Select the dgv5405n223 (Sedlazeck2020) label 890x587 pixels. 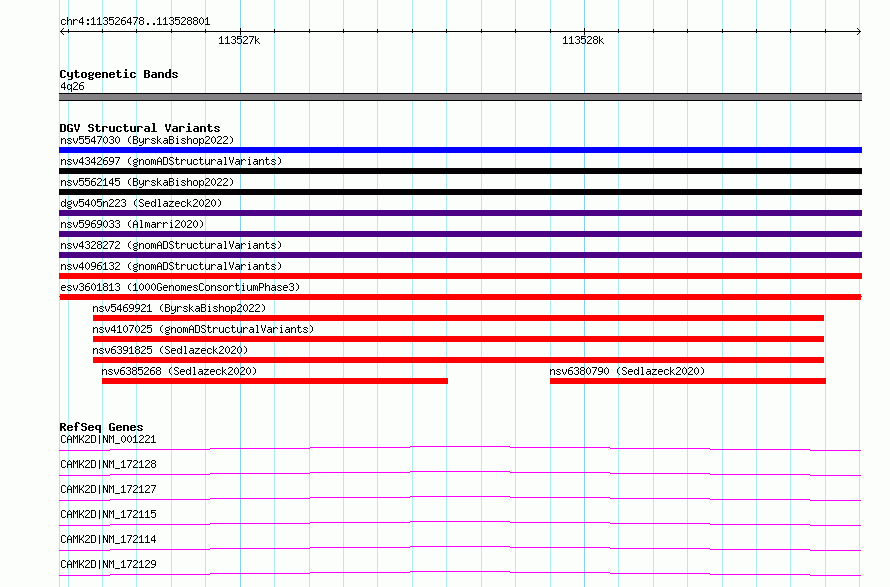[141, 203]
